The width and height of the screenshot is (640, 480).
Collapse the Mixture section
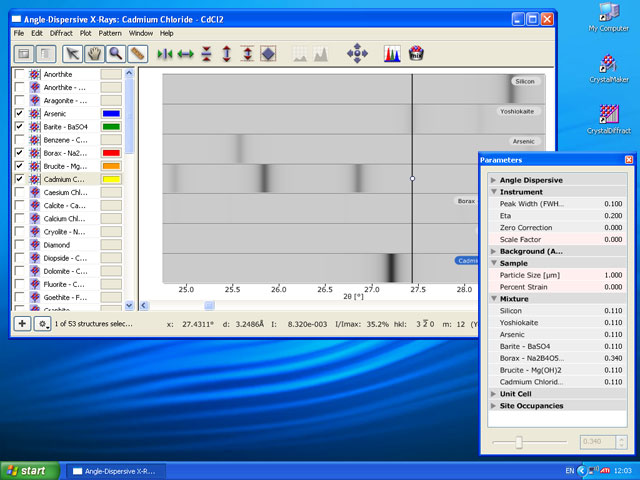[x=493, y=299]
